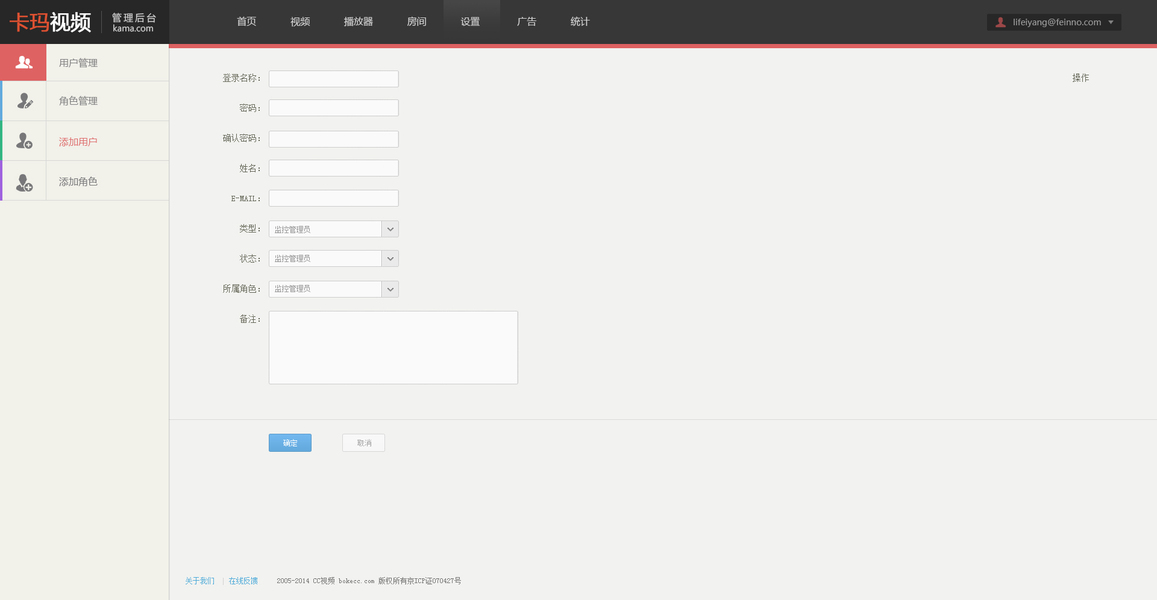
Task: Expand the lifeiyang@feinno.com account dropdown arrow
Action: coord(1111,22)
